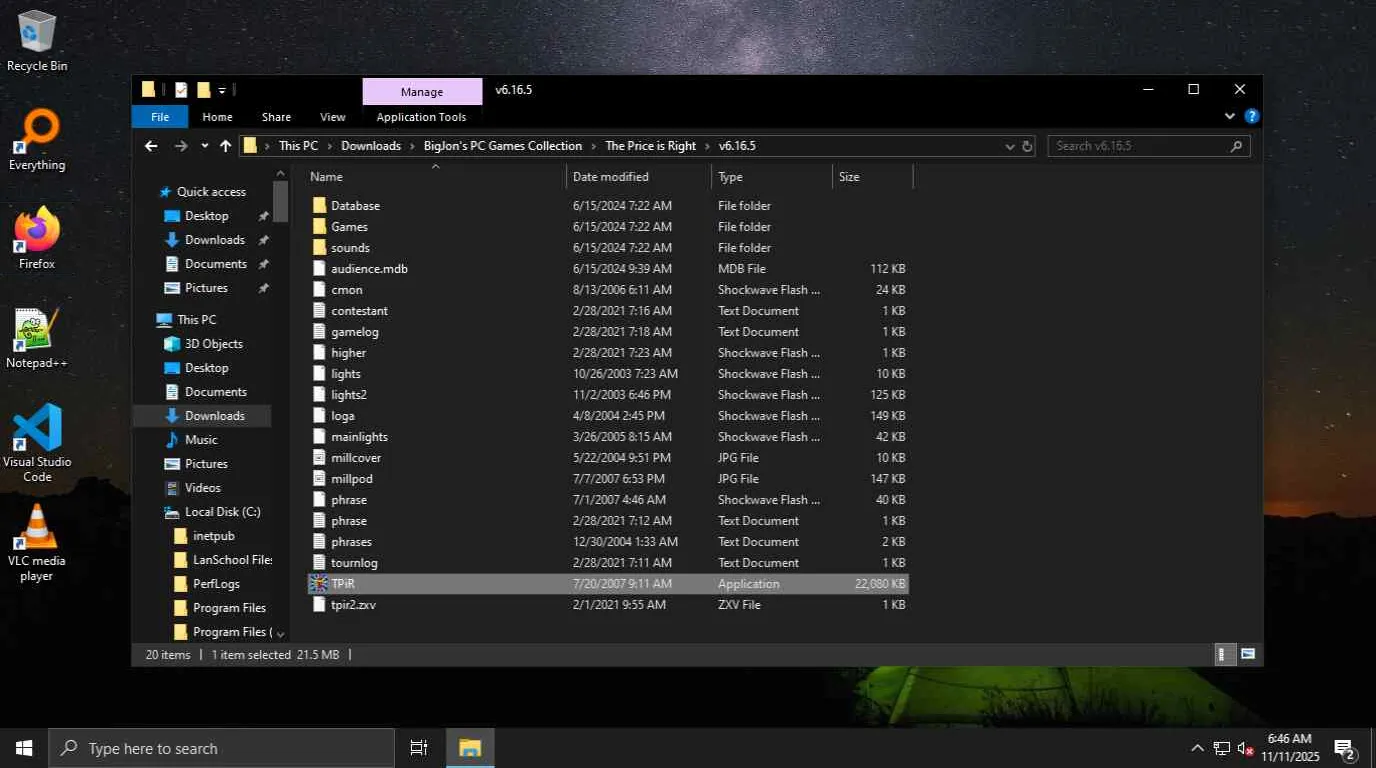Show hidden system tray icons
This screenshot has width=1376, height=768.
[x=1197, y=748]
